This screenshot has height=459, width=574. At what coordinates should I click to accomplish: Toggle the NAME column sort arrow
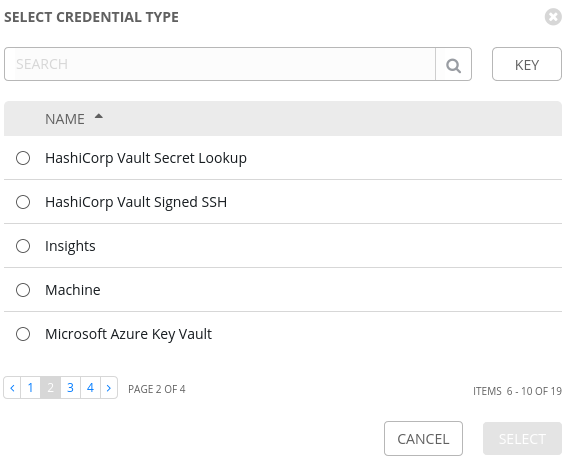pos(98,116)
